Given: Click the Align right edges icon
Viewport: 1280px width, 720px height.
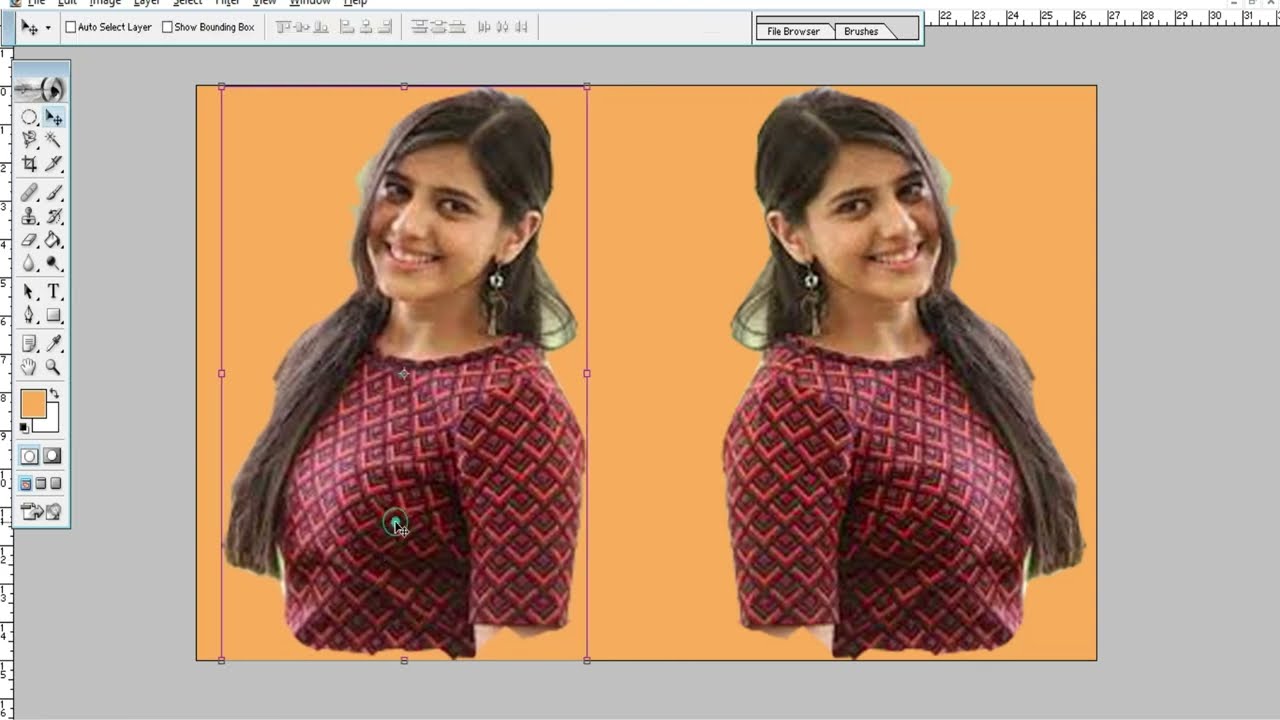Looking at the screenshot, I should [383, 27].
